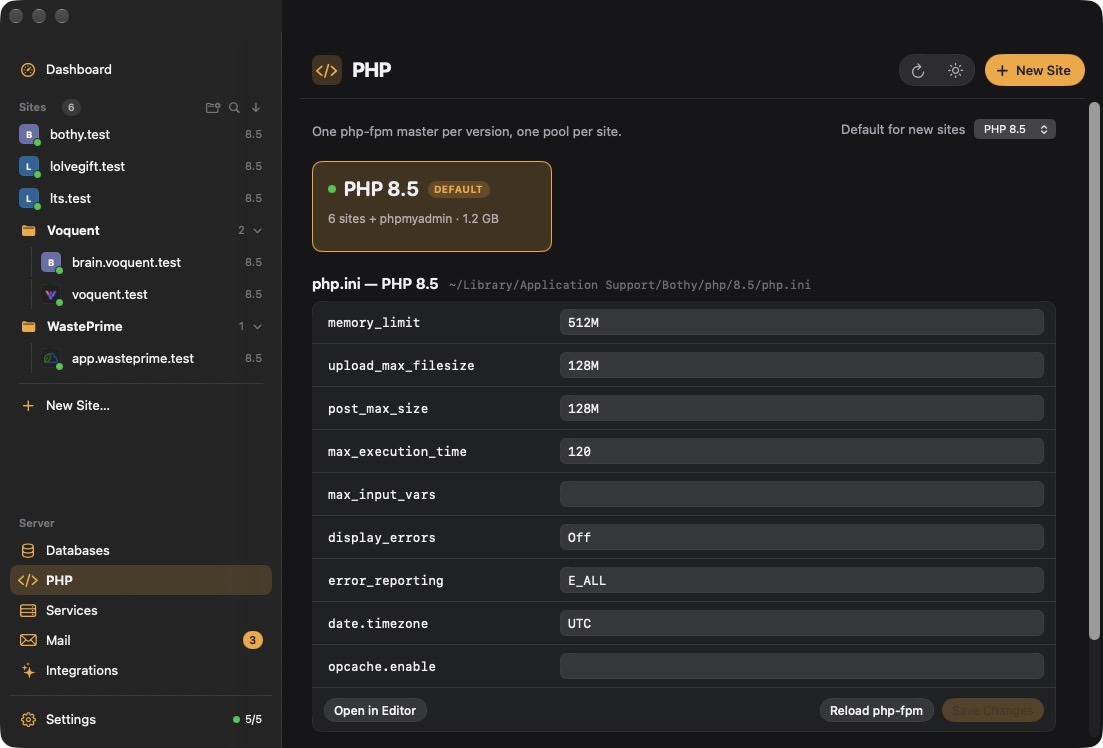Click the orange New Site button

coord(1034,70)
